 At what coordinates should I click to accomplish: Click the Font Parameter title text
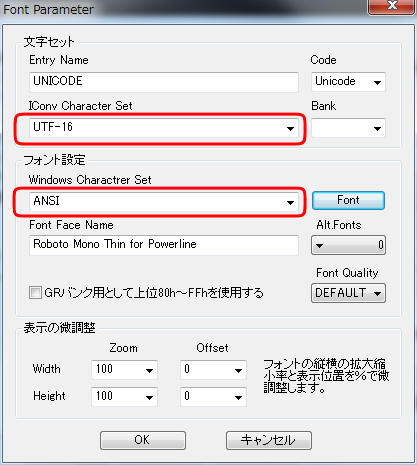(x=48, y=9)
